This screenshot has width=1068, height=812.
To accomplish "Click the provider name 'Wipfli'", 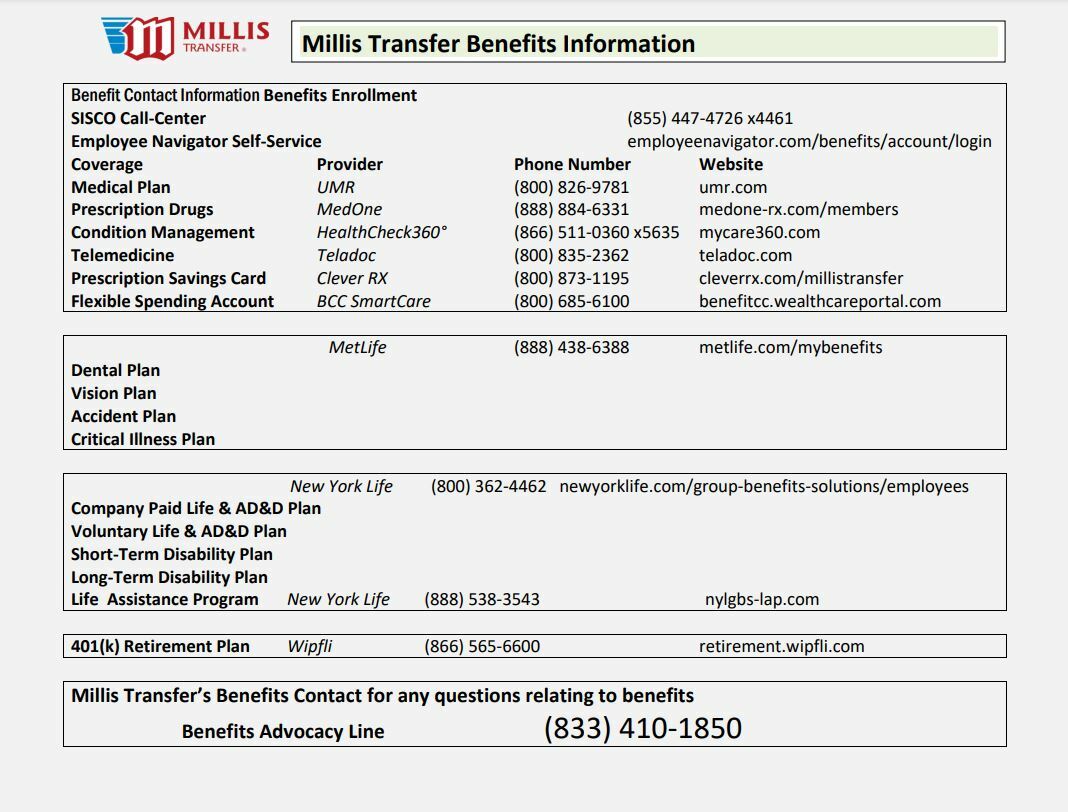I will tap(310, 646).
